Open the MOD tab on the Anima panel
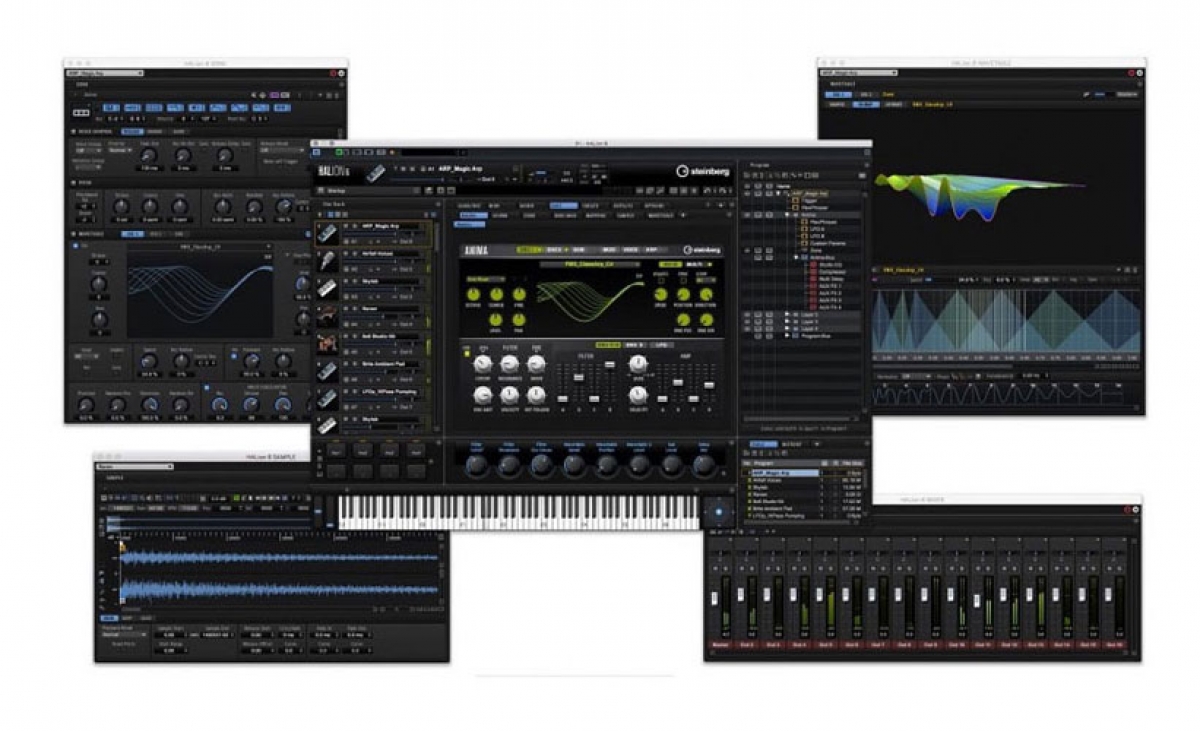This screenshot has height=731, width=1200. tap(608, 250)
